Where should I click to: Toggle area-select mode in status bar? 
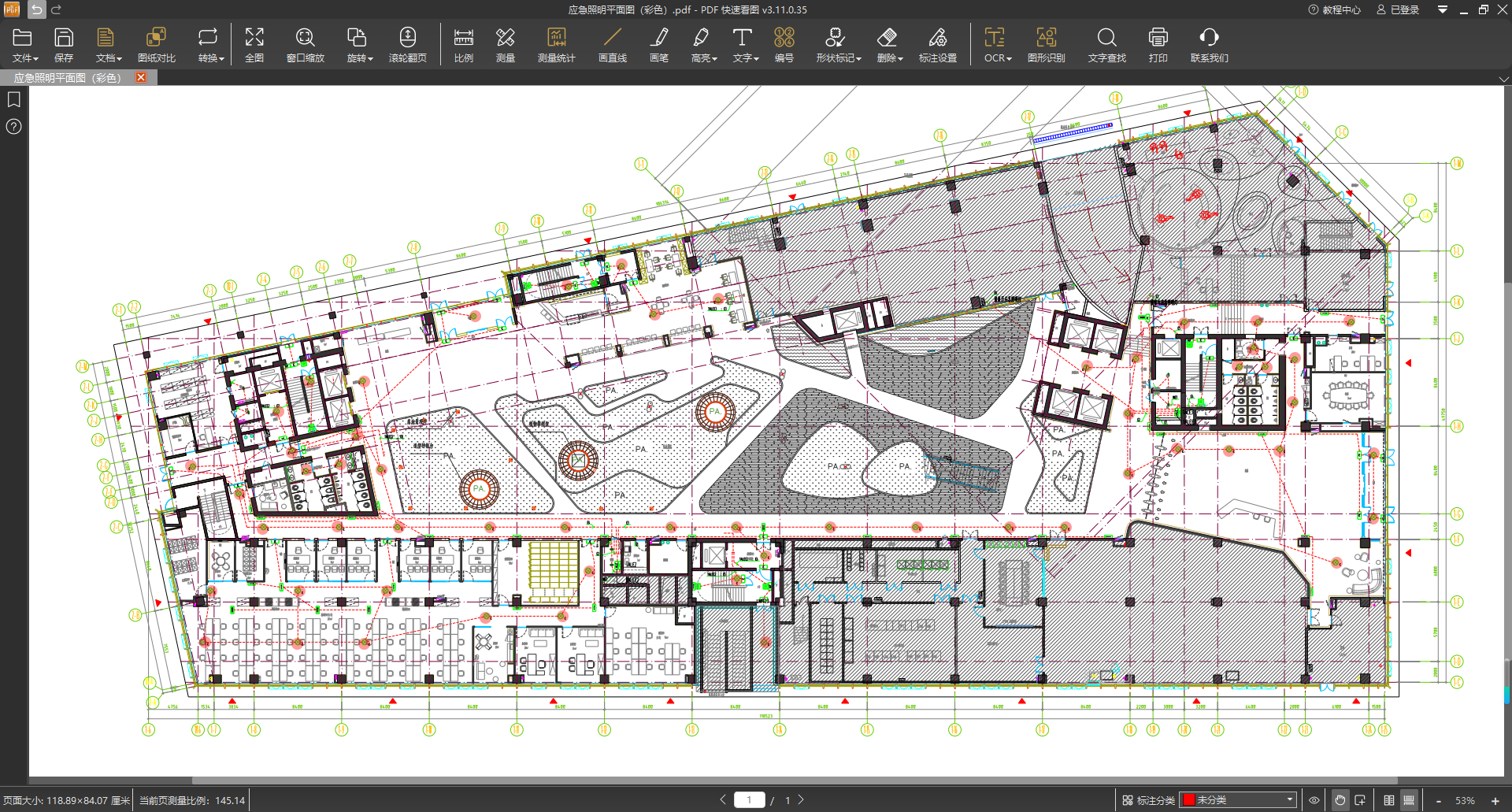click(1360, 800)
